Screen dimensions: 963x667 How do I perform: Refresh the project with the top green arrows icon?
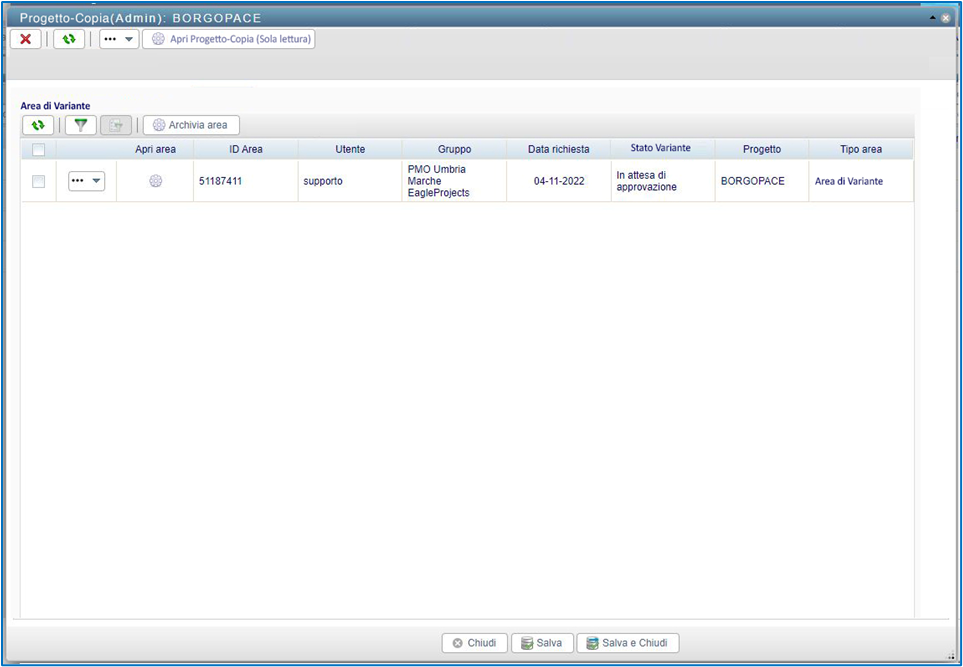point(69,39)
